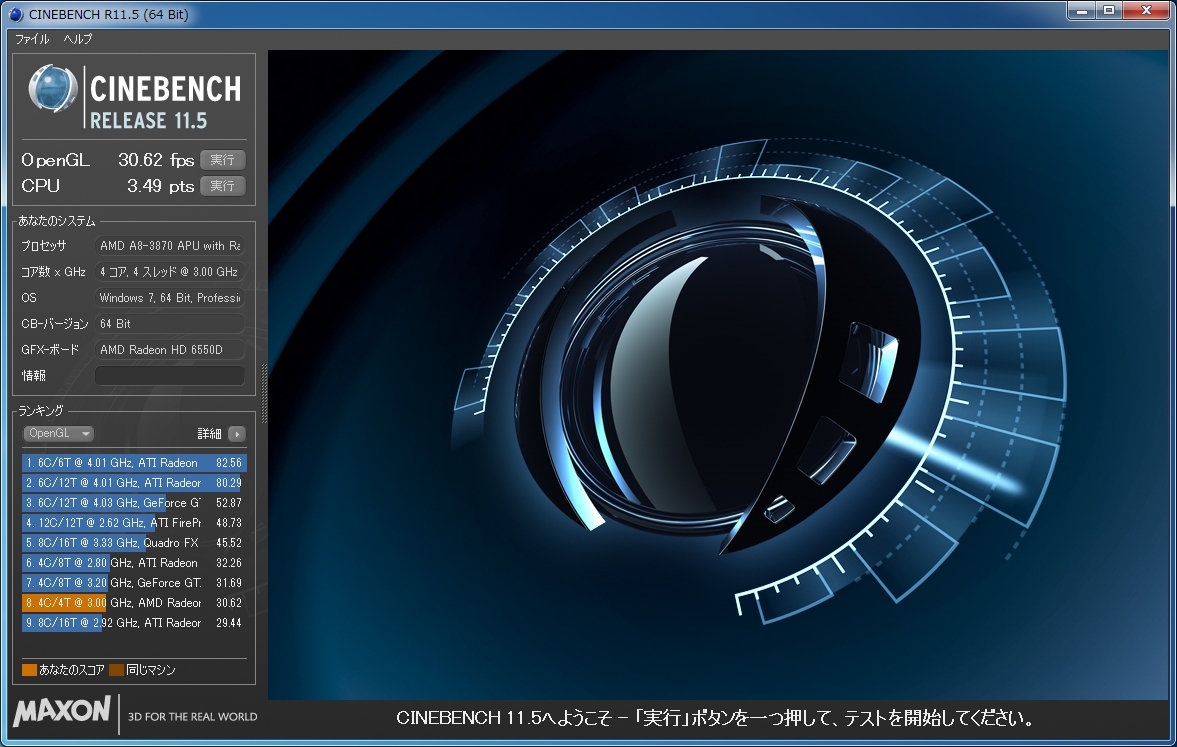Viewport: 1177px width, 747px height.
Task: Run the OpenGL test with 実行 button
Action: coord(222,160)
